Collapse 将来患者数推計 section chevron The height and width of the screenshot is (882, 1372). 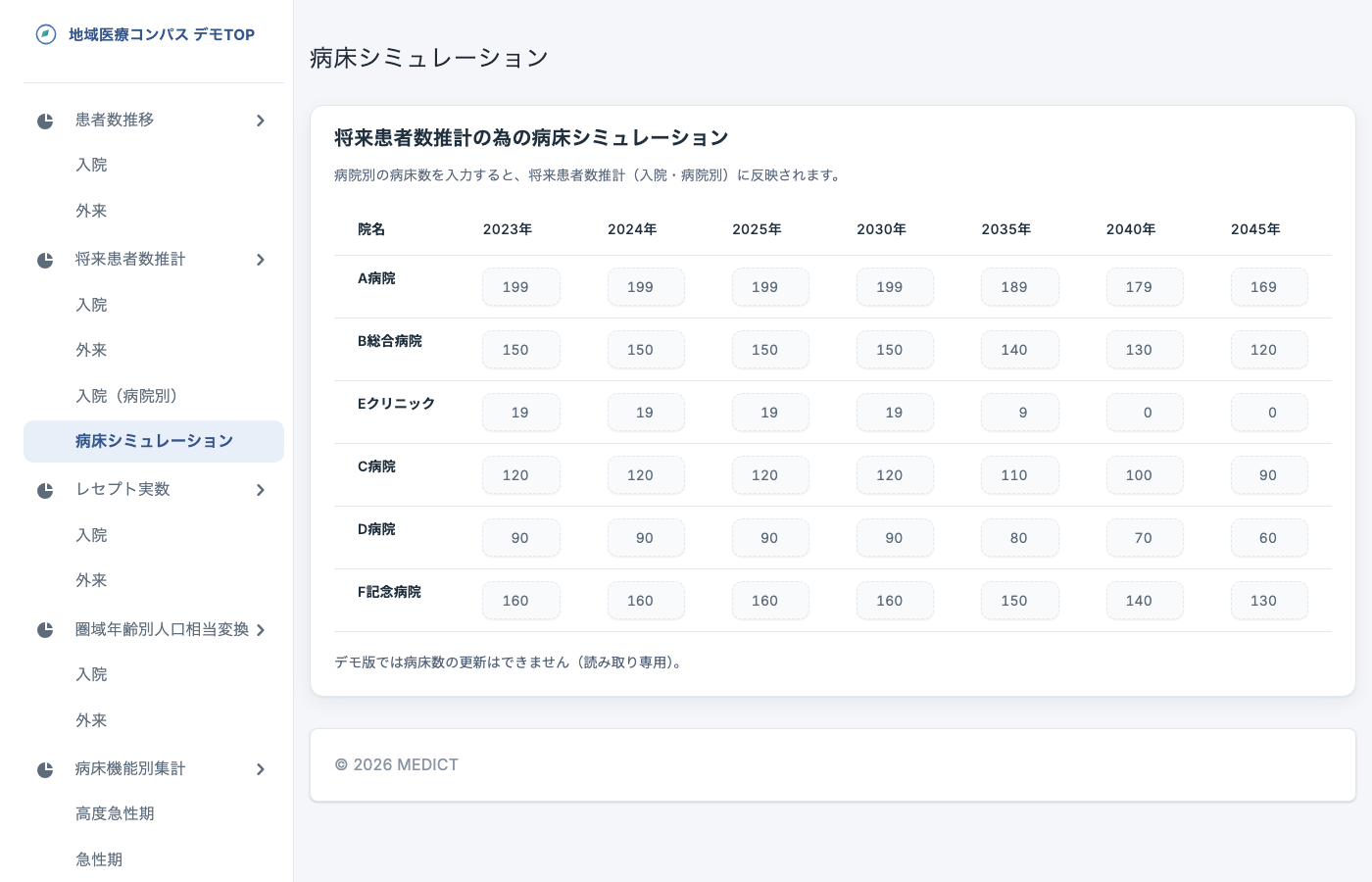[261, 260]
